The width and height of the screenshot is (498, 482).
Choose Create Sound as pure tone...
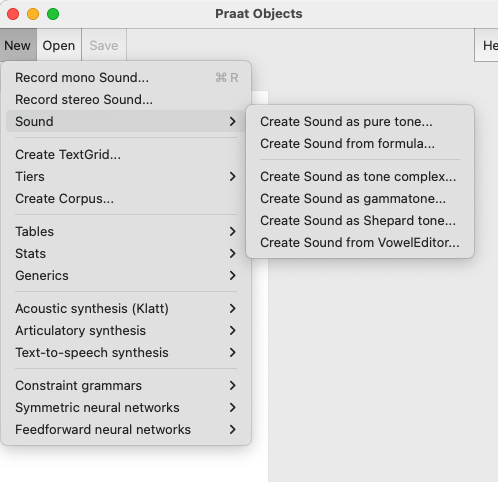(x=360, y=122)
